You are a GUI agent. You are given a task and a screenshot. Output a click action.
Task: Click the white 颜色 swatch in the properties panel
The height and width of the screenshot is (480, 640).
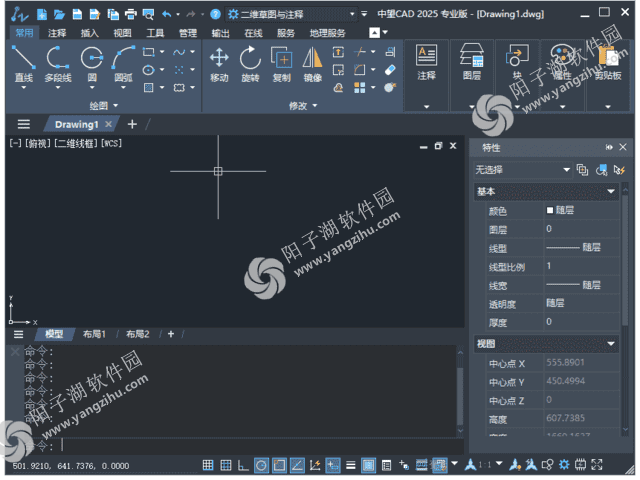(549, 210)
